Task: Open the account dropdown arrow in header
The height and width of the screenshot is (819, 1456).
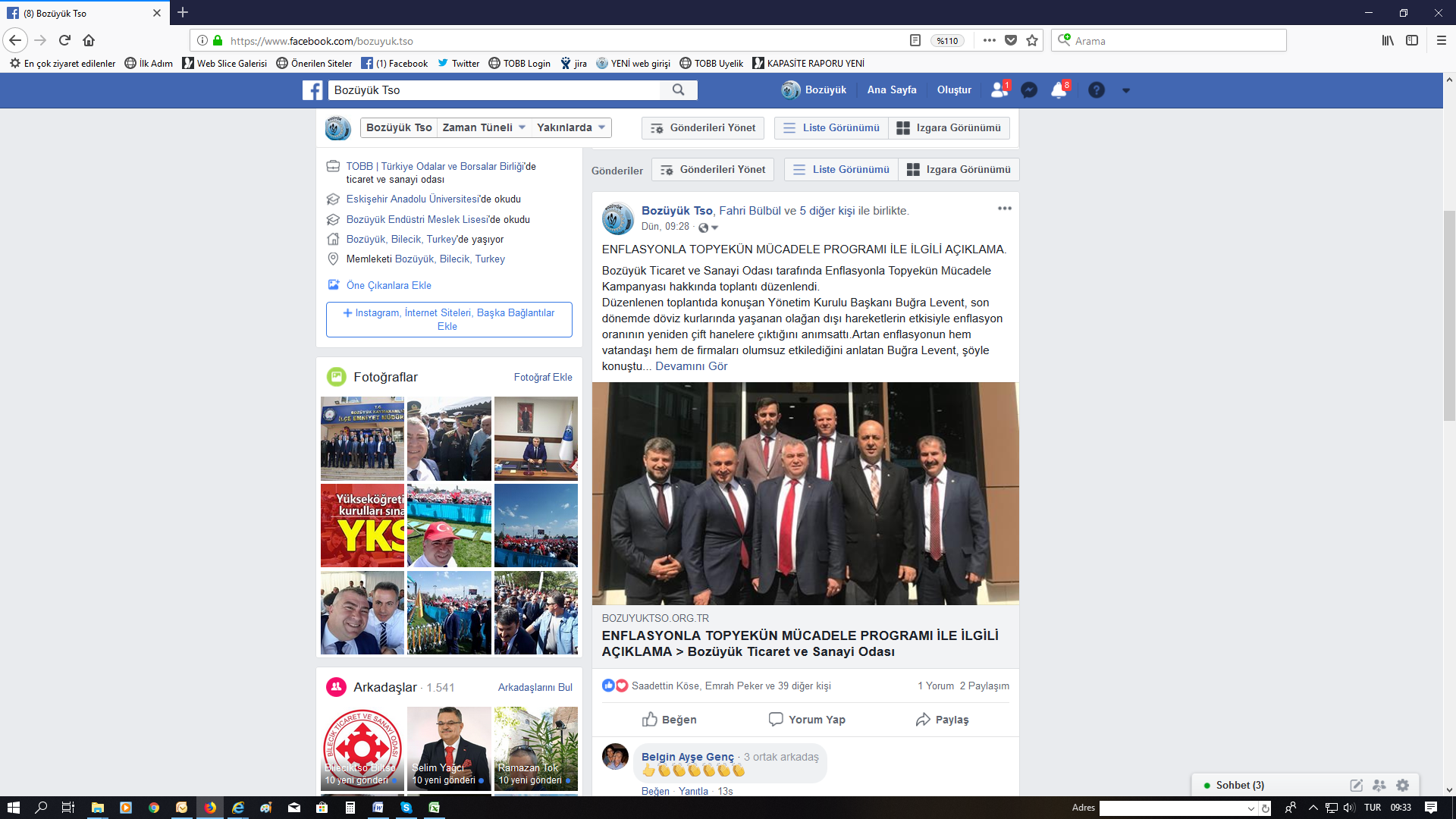Action: [x=1126, y=90]
